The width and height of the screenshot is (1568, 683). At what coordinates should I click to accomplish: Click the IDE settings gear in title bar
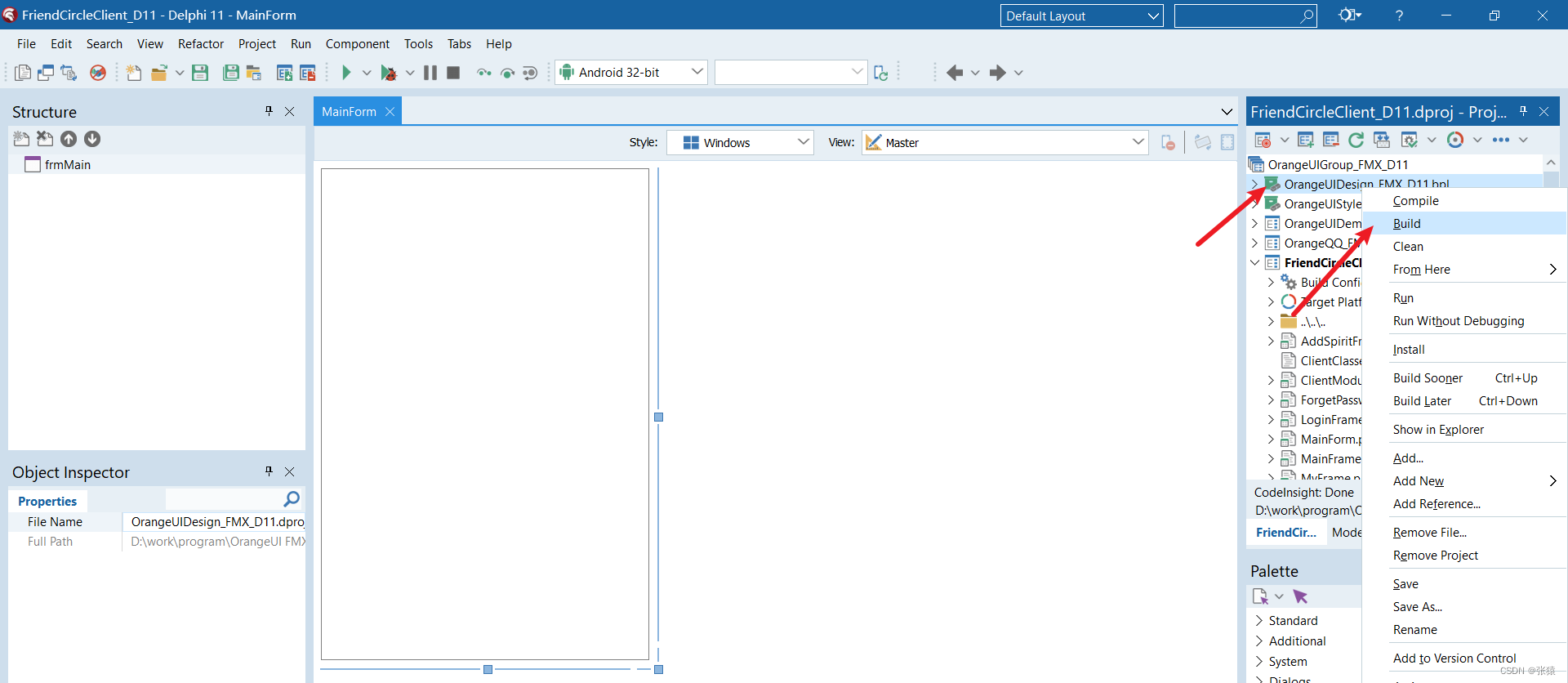click(1347, 15)
